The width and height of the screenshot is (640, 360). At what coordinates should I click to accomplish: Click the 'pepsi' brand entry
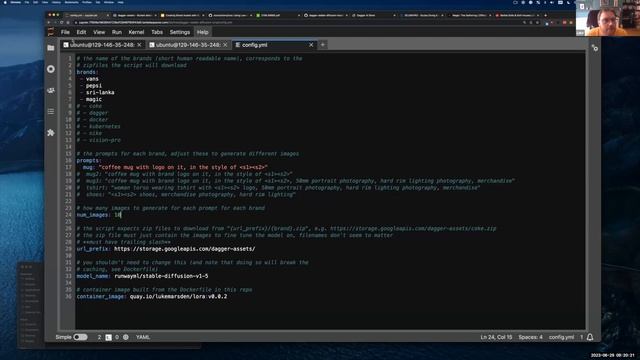tap(94, 86)
